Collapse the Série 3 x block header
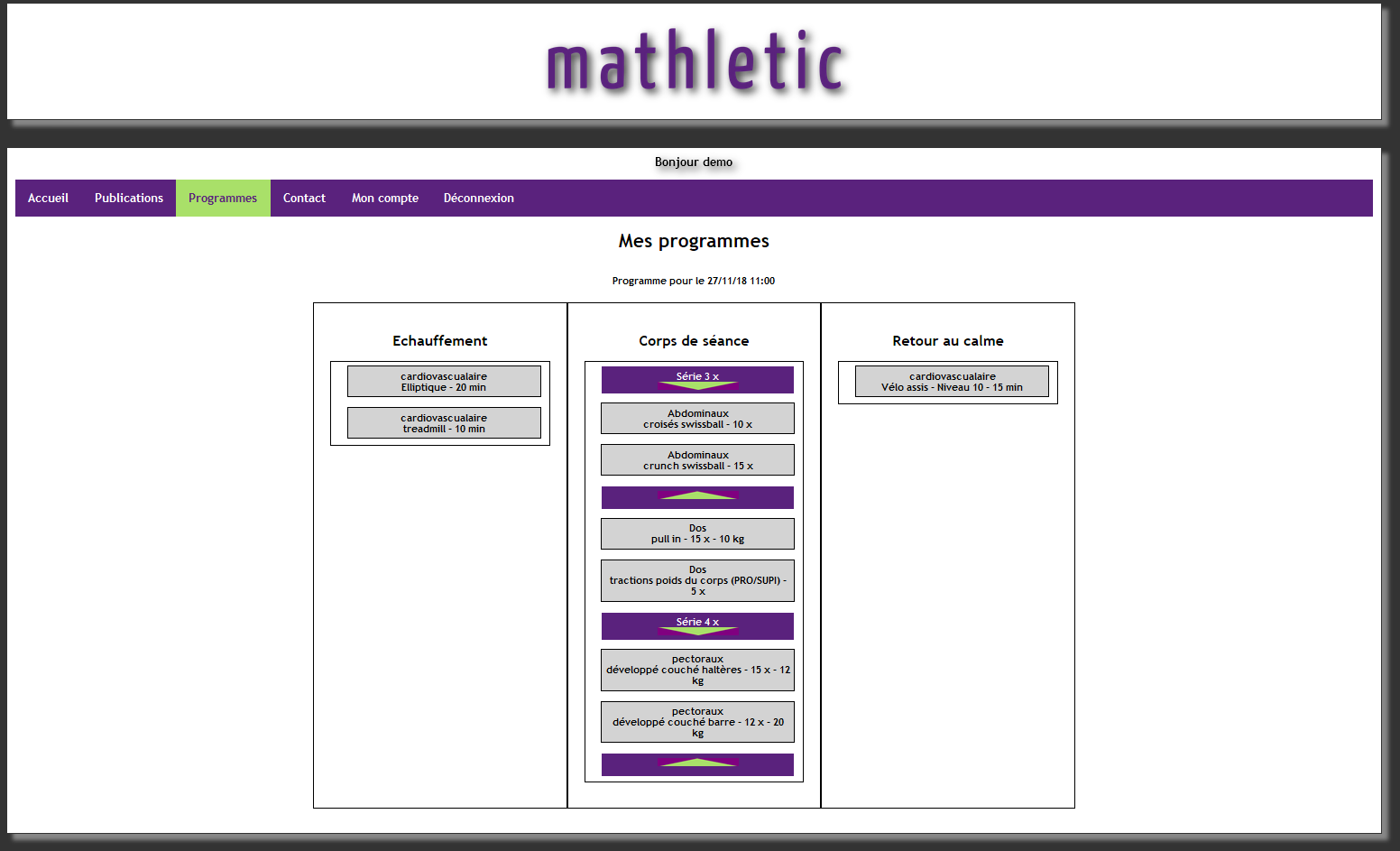 [x=697, y=380]
